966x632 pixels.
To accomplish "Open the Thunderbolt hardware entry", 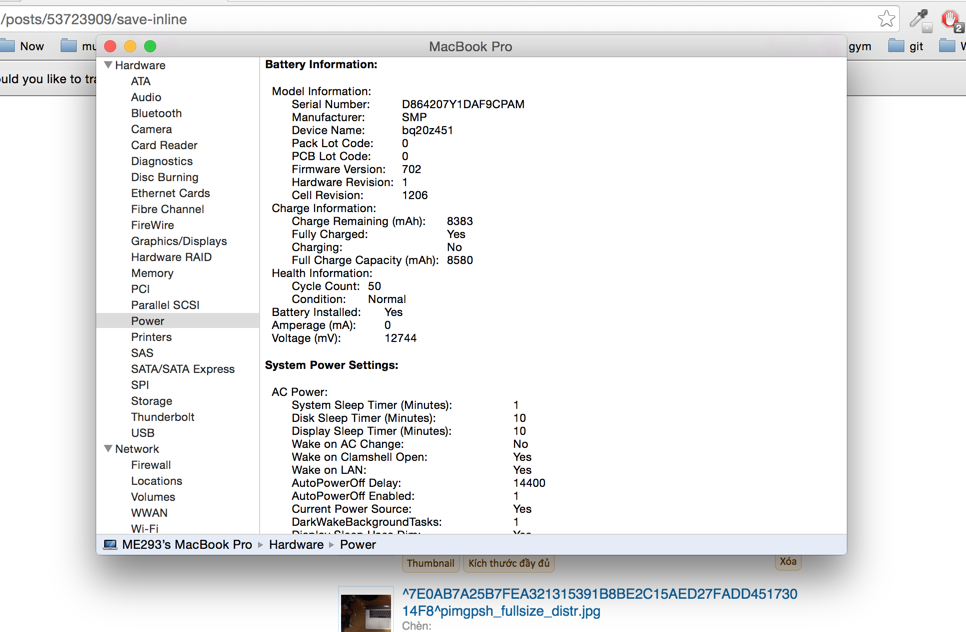I will [163, 417].
